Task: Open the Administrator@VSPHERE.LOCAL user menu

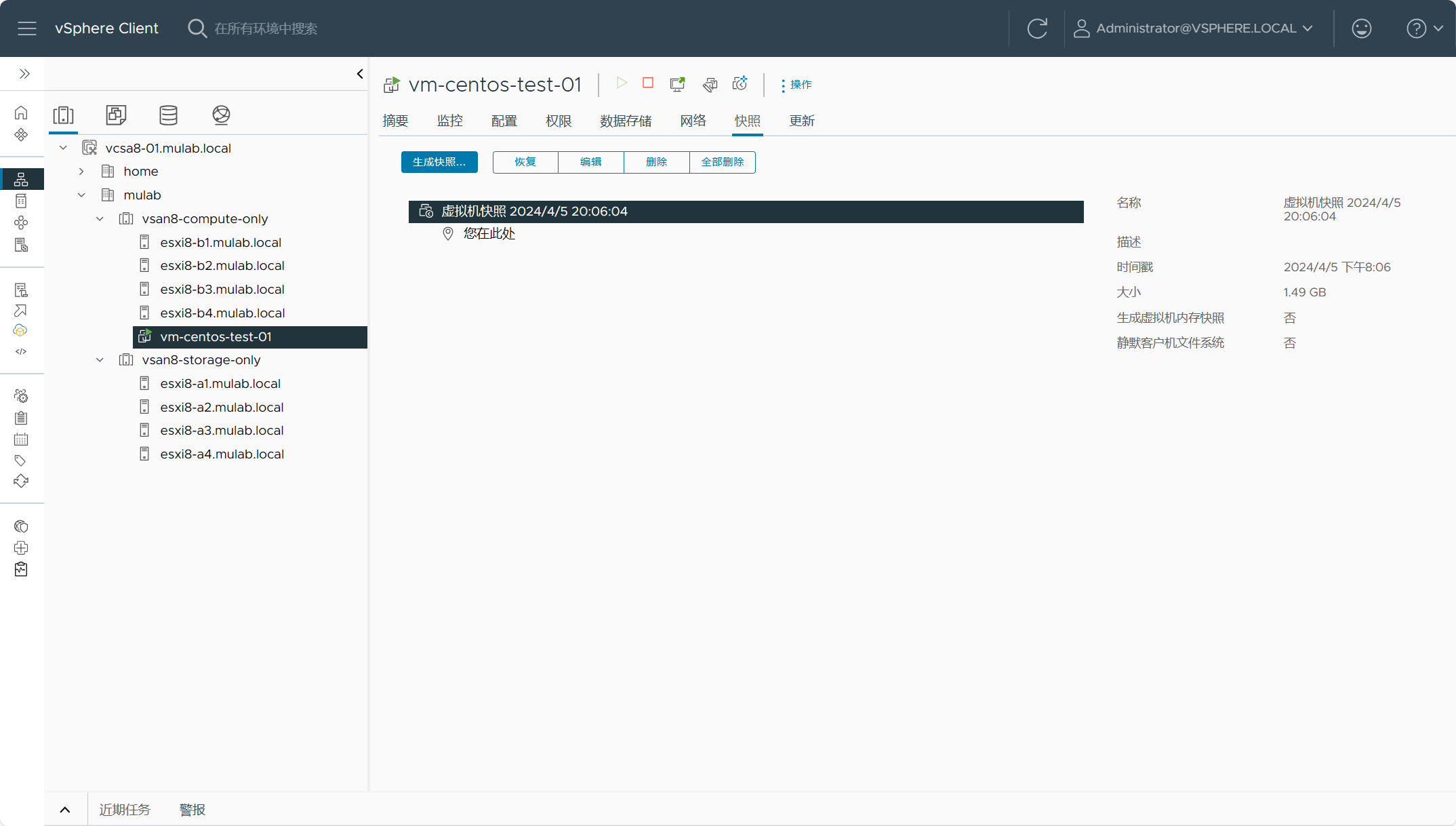Action: 1194,28
